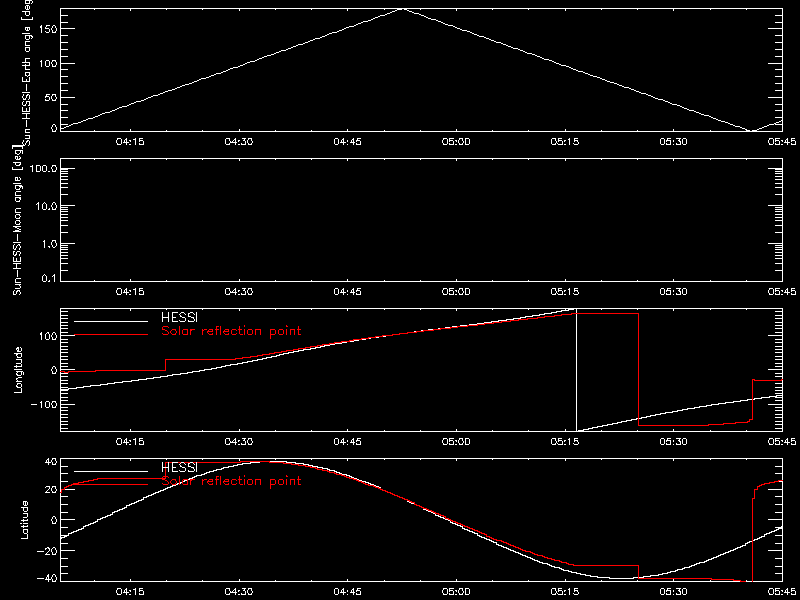Screen dimensions: 800x600
Task: Click the 20 tick on Latitude axis
Action: point(51,489)
